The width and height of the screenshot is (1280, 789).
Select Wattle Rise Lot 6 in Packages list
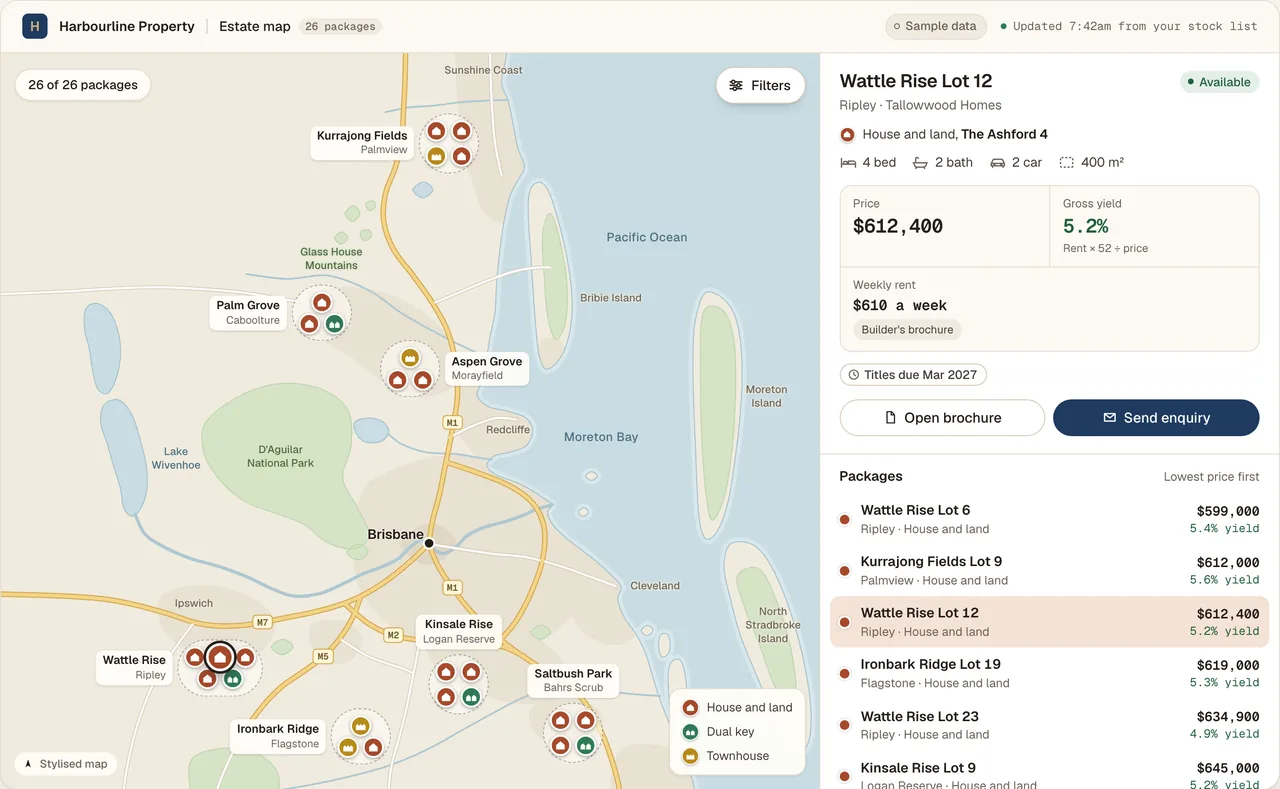(1050, 520)
